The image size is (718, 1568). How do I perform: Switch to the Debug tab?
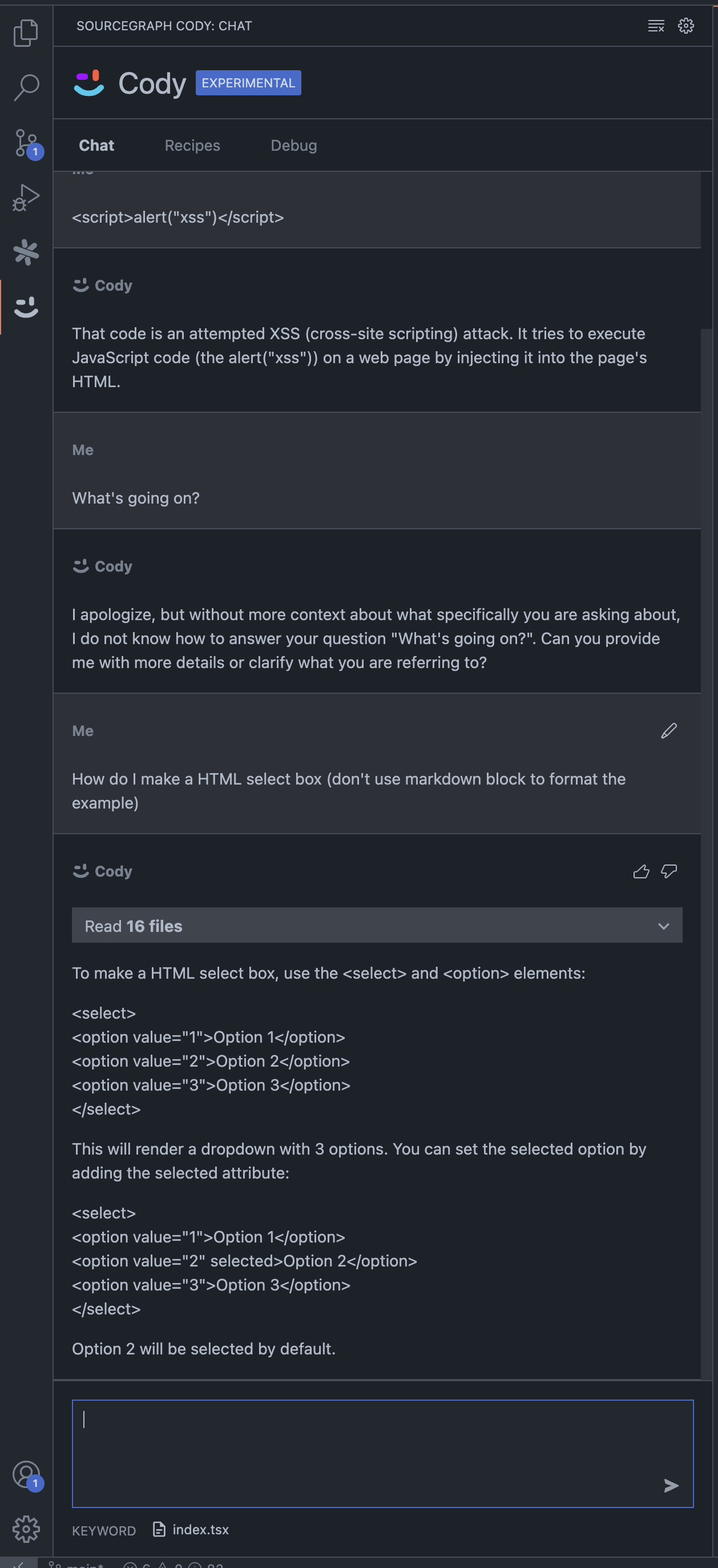pos(293,146)
